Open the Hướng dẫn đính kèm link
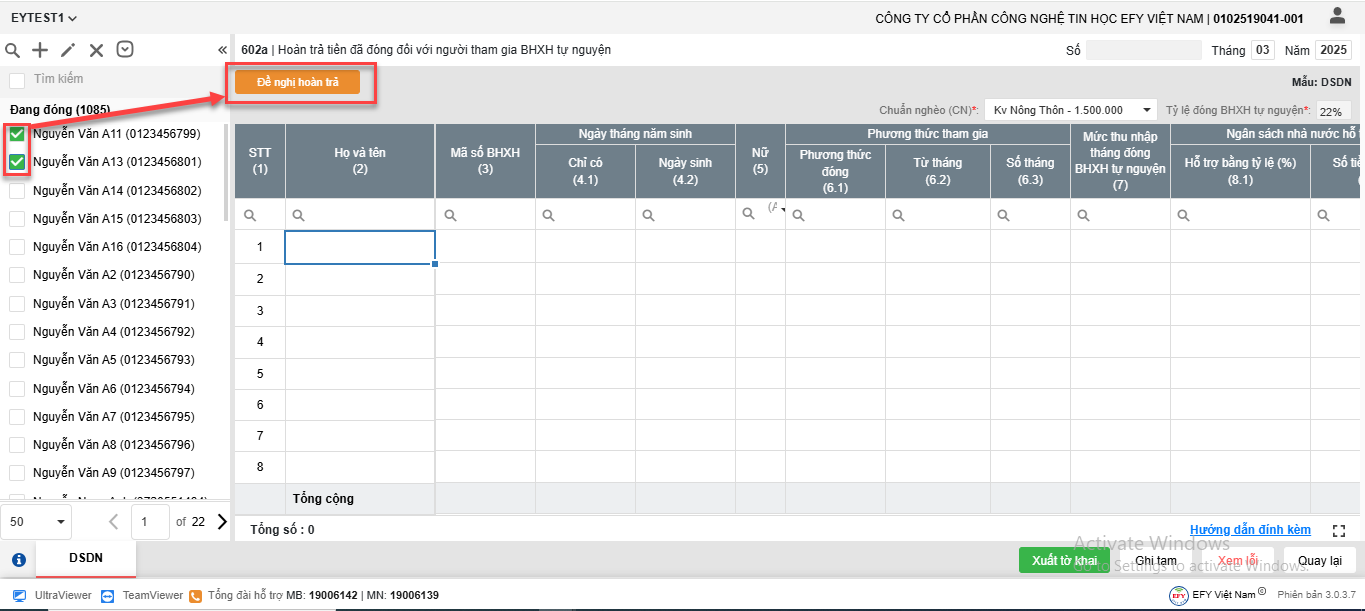 tap(1249, 530)
